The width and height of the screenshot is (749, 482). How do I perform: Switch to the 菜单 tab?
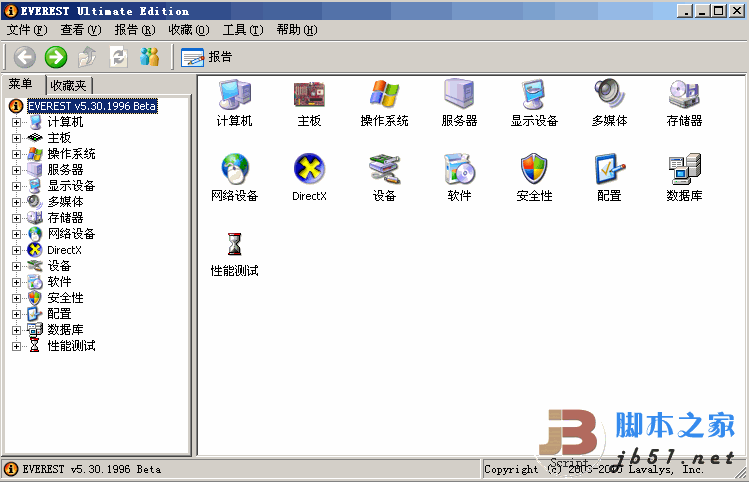[x=21, y=84]
